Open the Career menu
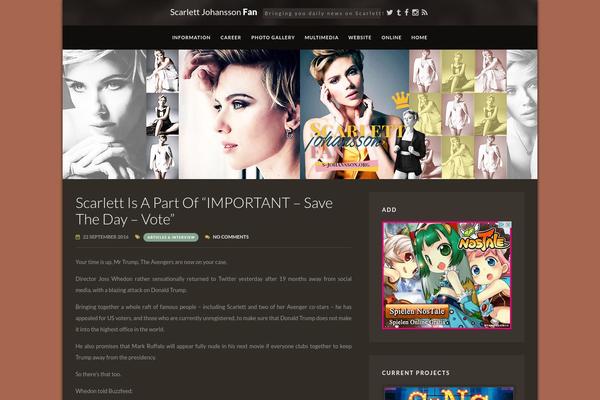 tap(231, 38)
